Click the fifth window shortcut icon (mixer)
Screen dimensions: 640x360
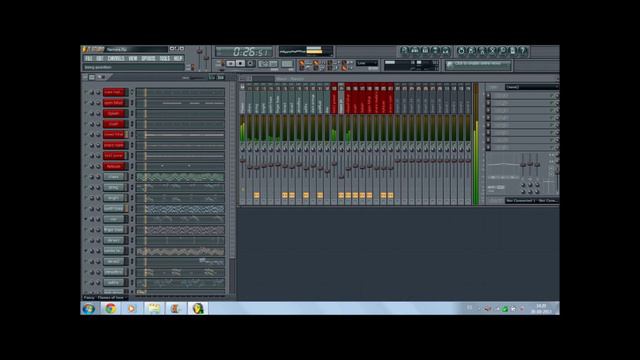coord(445,51)
